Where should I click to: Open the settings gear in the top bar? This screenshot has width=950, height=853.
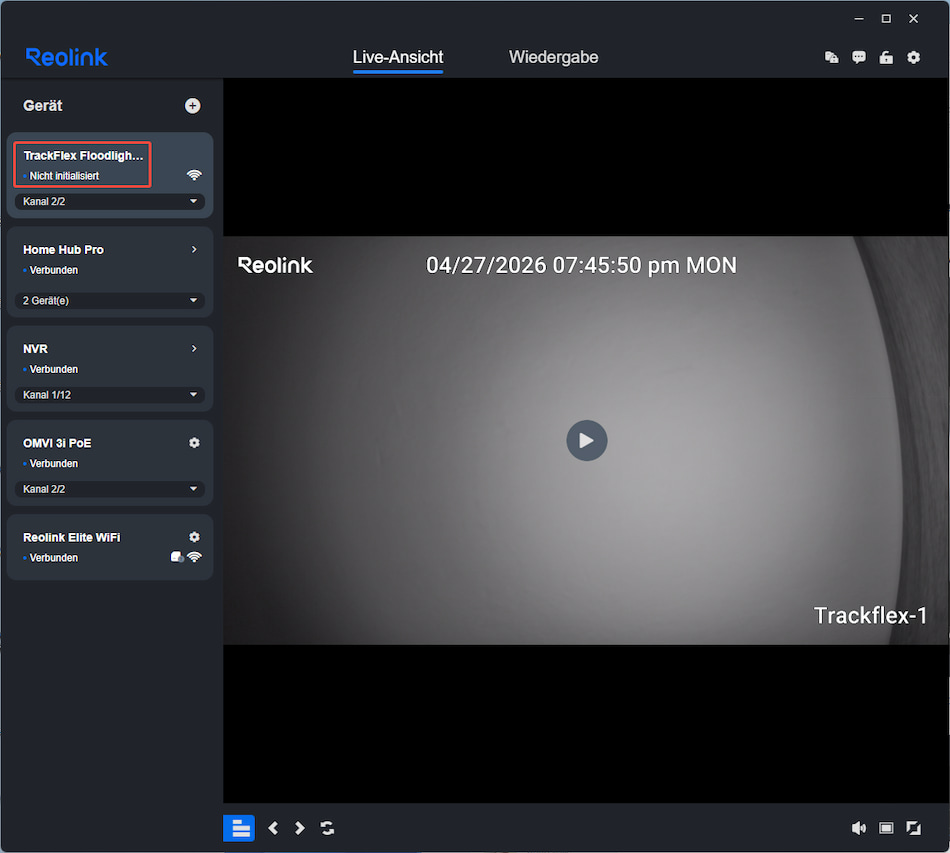913,58
